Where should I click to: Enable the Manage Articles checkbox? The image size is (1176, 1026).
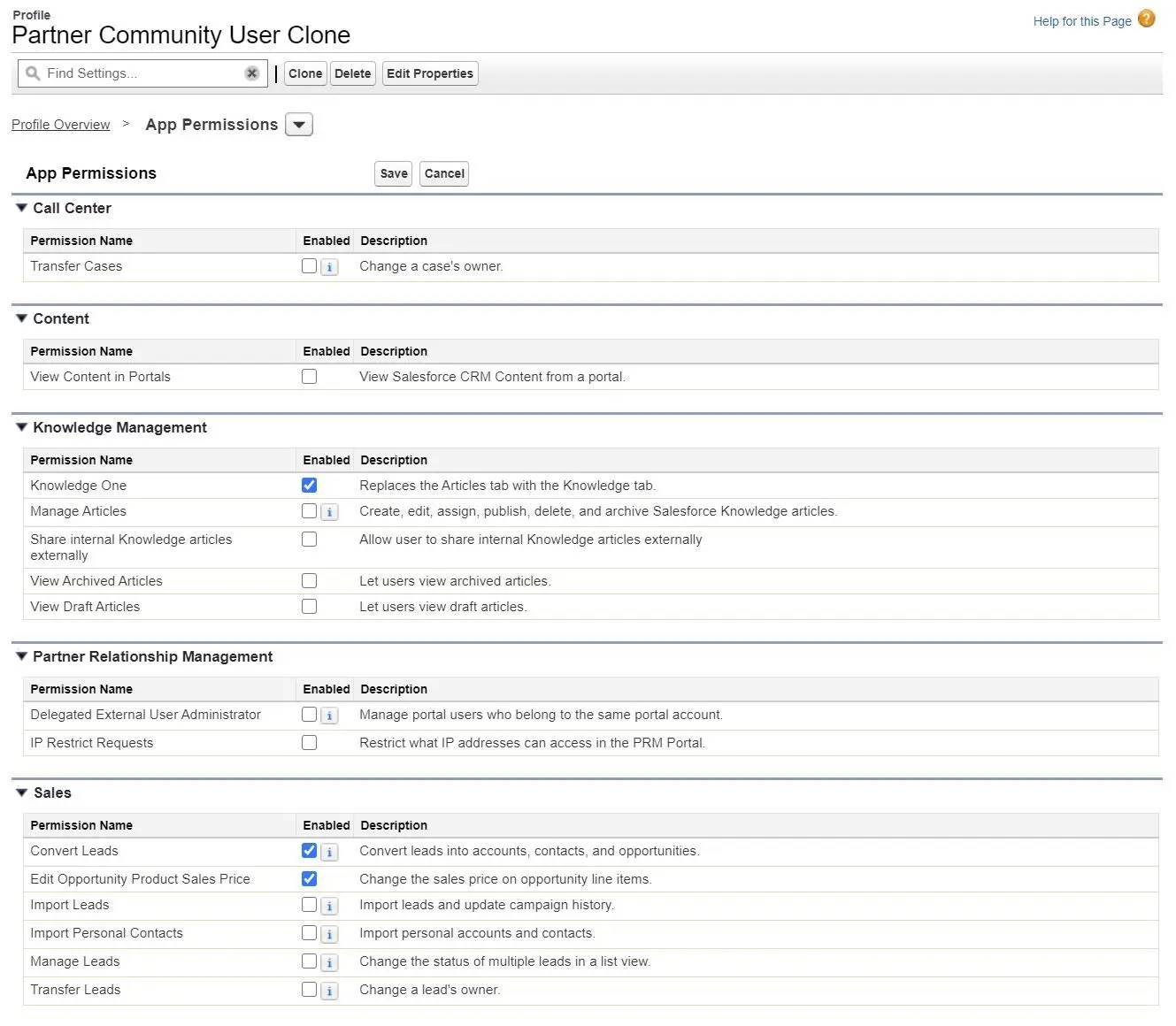[309, 510]
